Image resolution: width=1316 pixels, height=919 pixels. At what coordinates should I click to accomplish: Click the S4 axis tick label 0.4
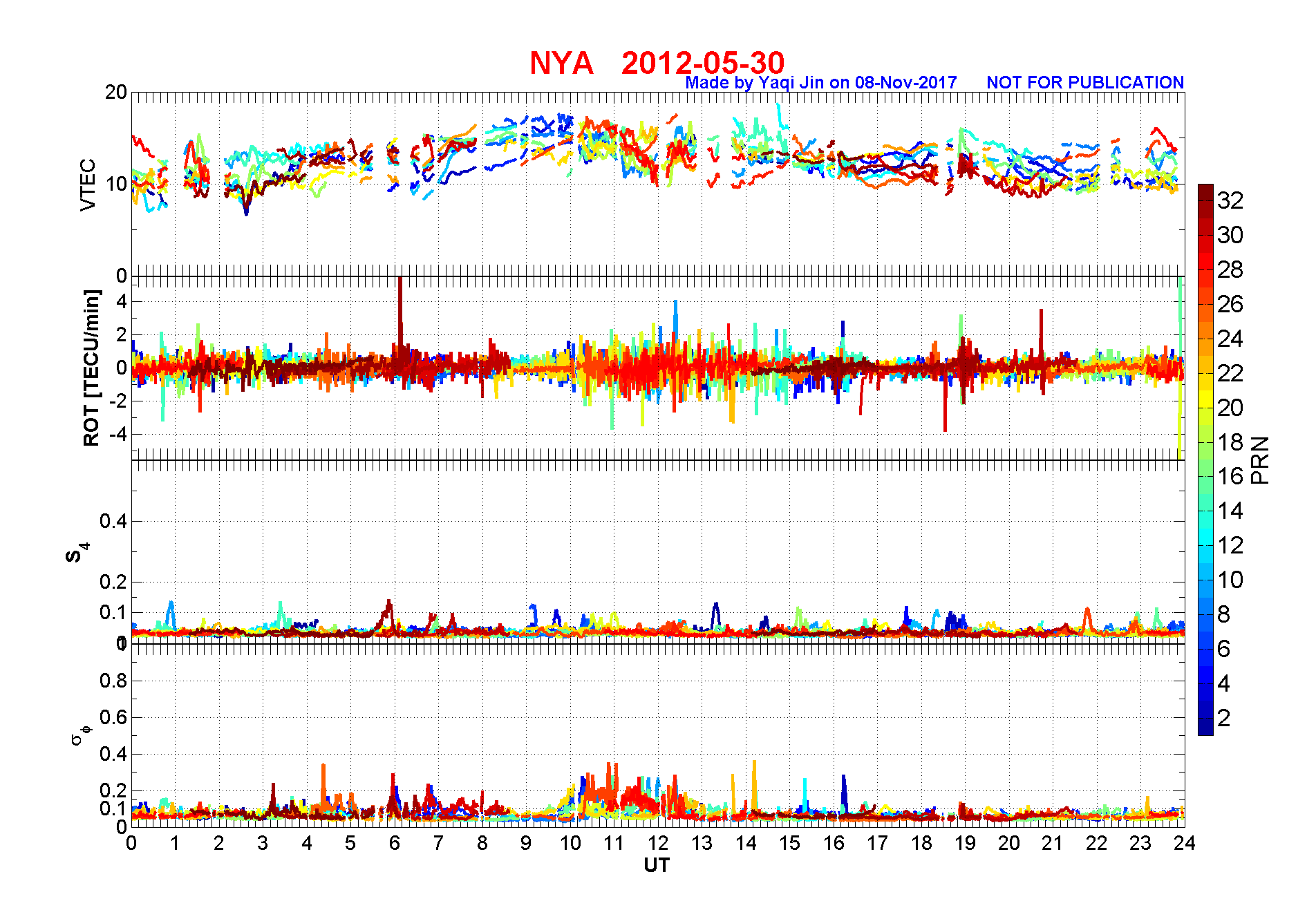point(113,521)
